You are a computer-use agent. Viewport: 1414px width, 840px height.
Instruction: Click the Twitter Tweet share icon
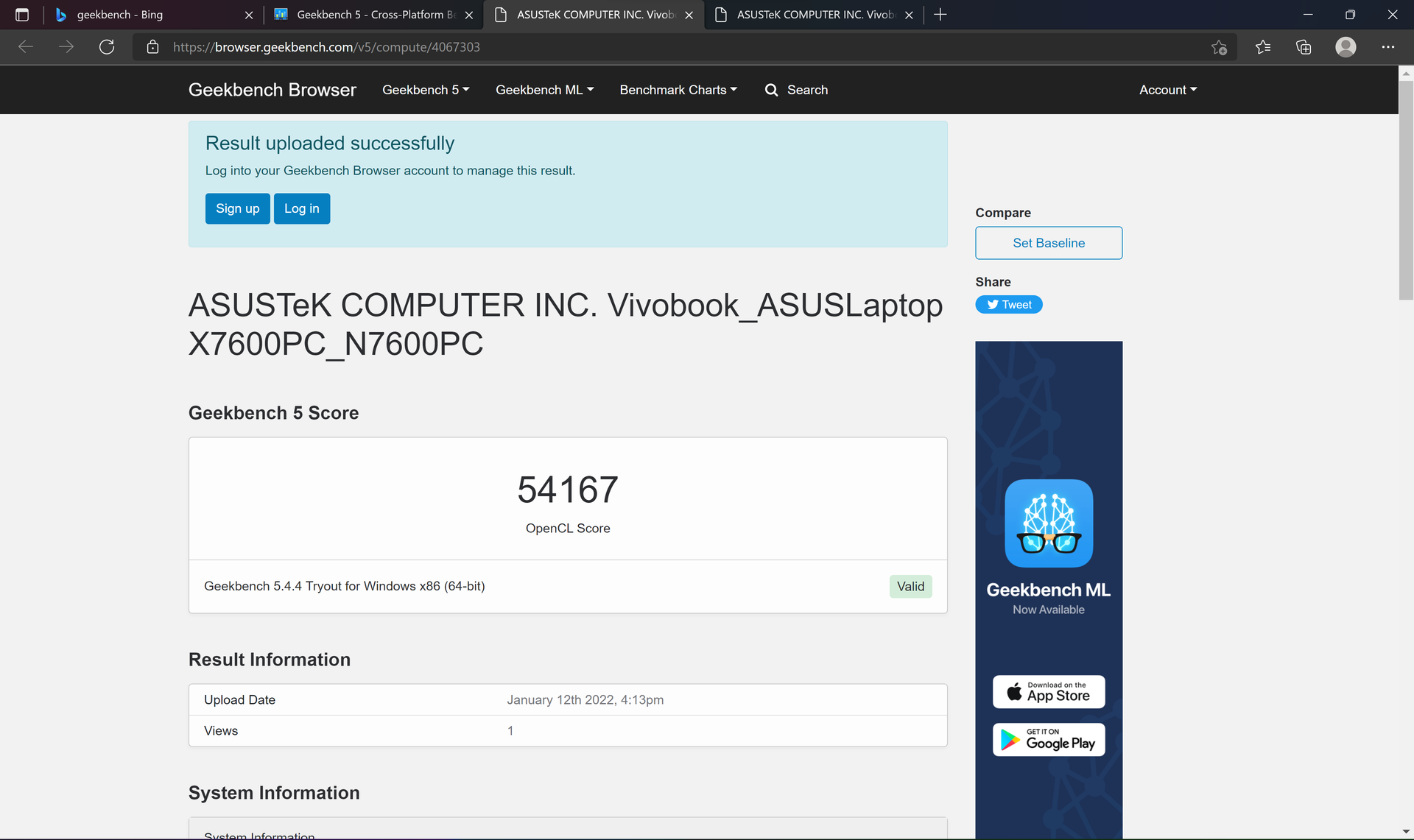click(1009, 304)
